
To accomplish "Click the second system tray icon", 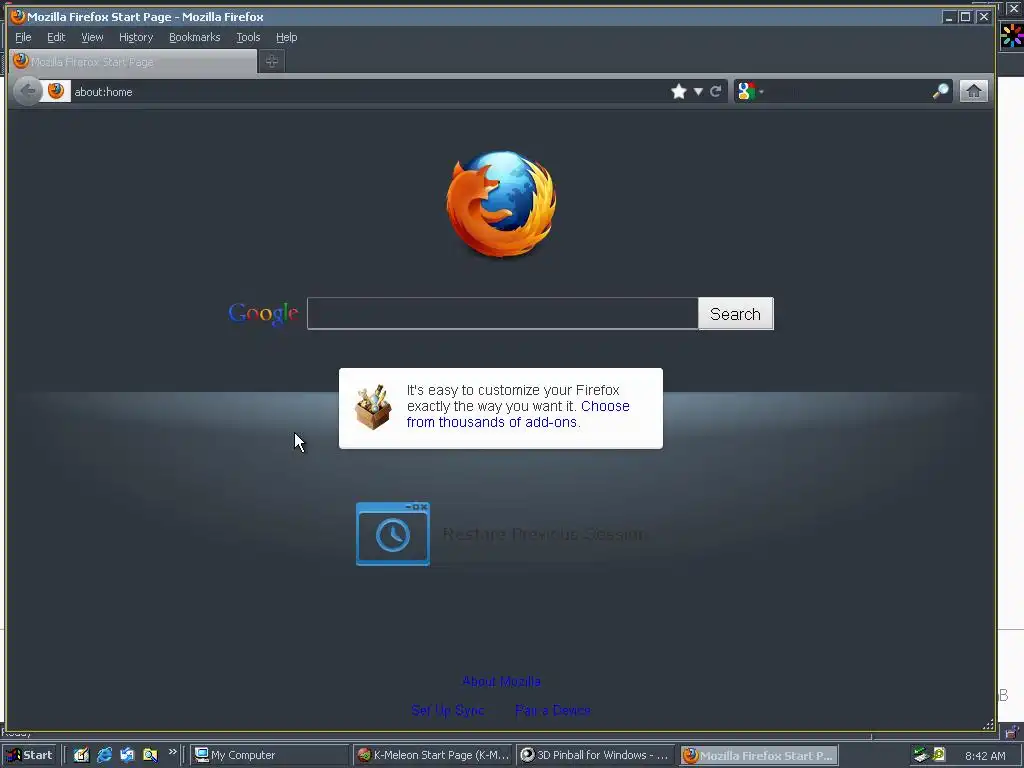I will (x=939, y=754).
